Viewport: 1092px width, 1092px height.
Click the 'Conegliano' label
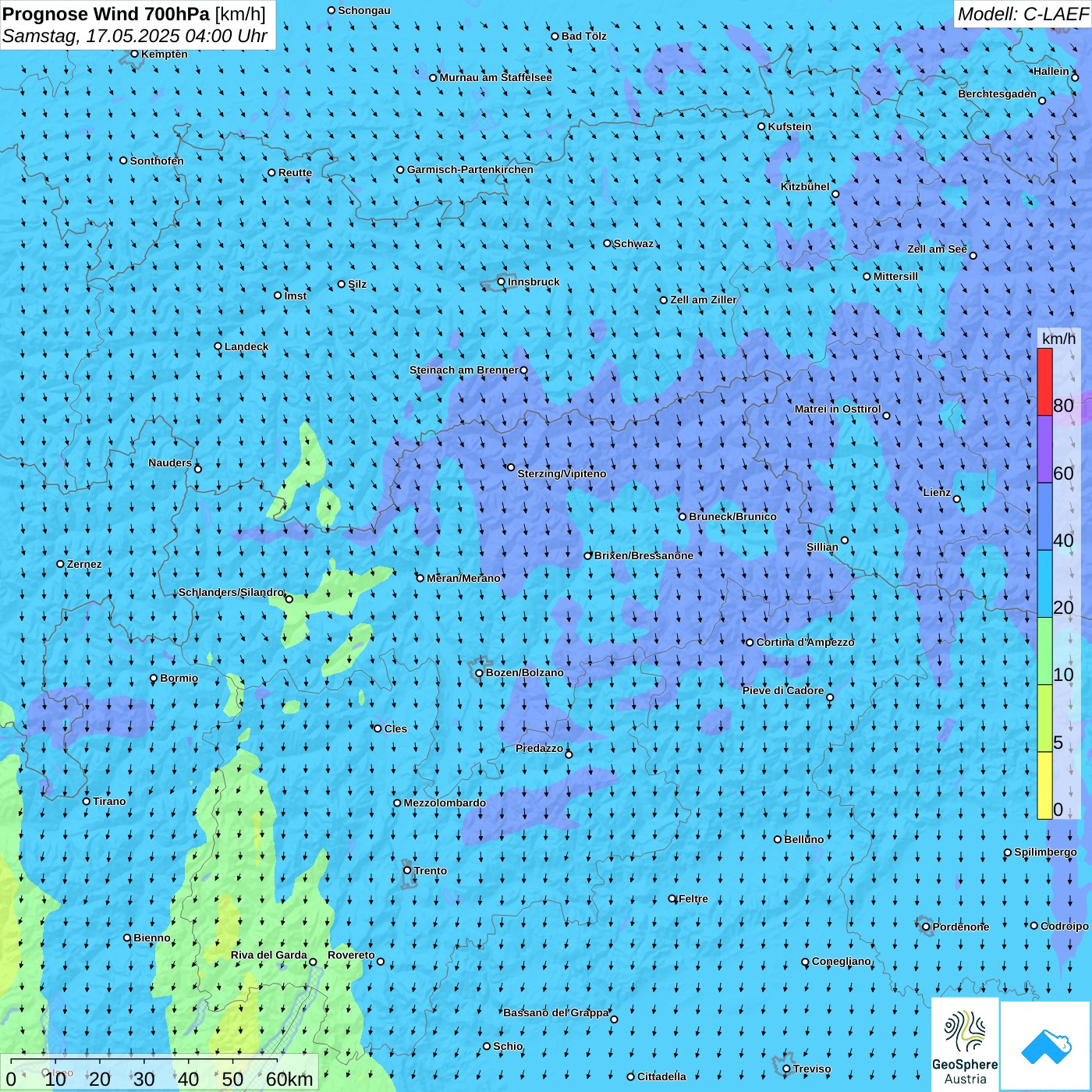pyautogui.click(x=841, y=961)
